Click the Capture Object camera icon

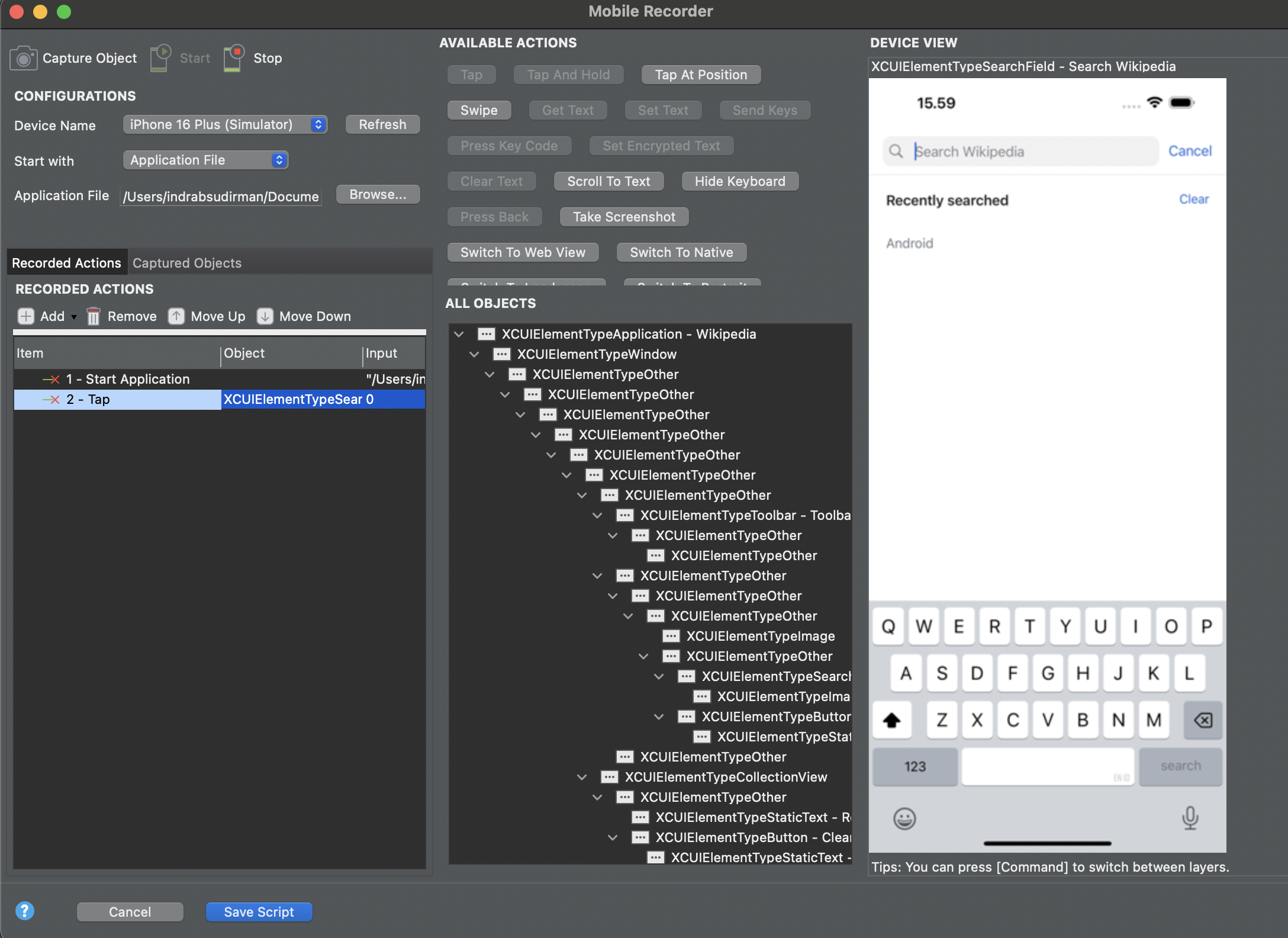pos(23,57)
